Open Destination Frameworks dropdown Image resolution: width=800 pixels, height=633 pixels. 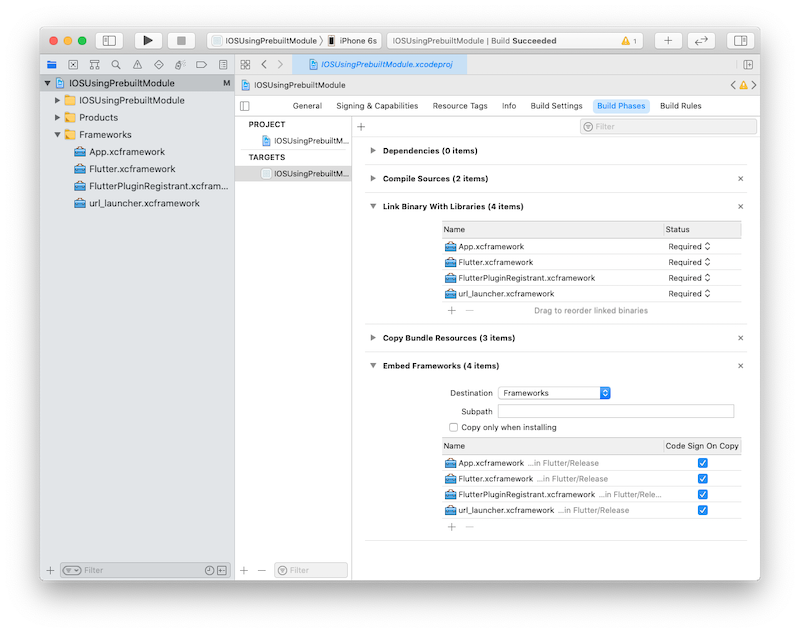554,393
